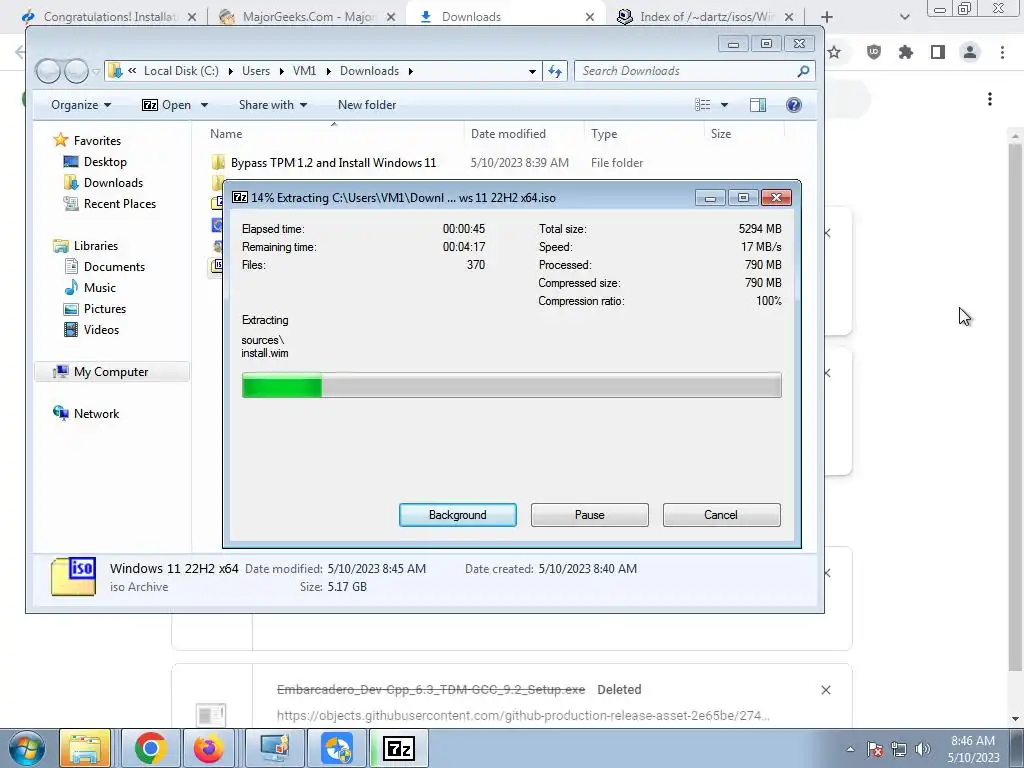
Task: Switch to the MajorGeeks.Com Chrome tab
Action: 308,17
